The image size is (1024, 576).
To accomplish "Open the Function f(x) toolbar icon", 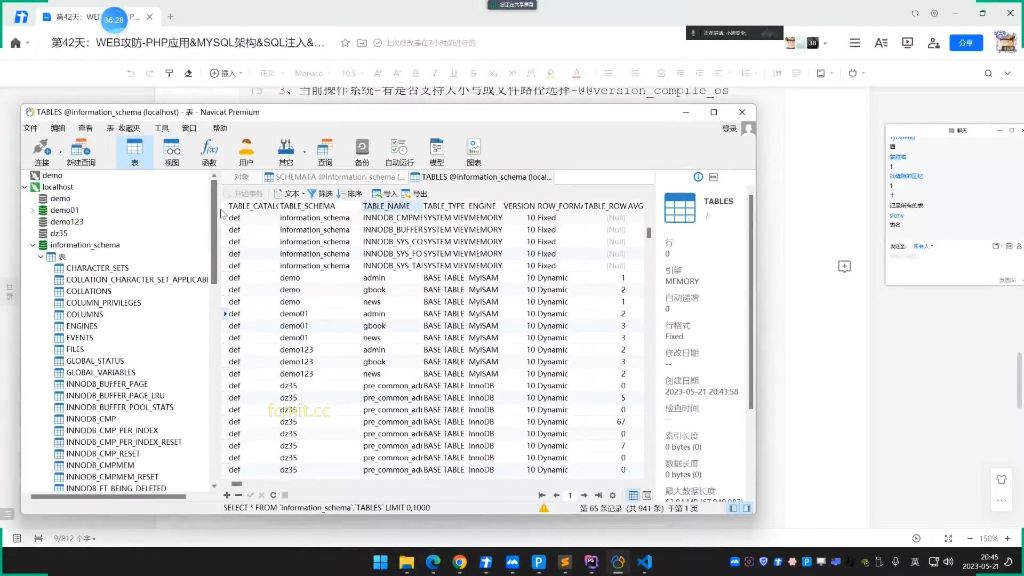I will [209, 152].
